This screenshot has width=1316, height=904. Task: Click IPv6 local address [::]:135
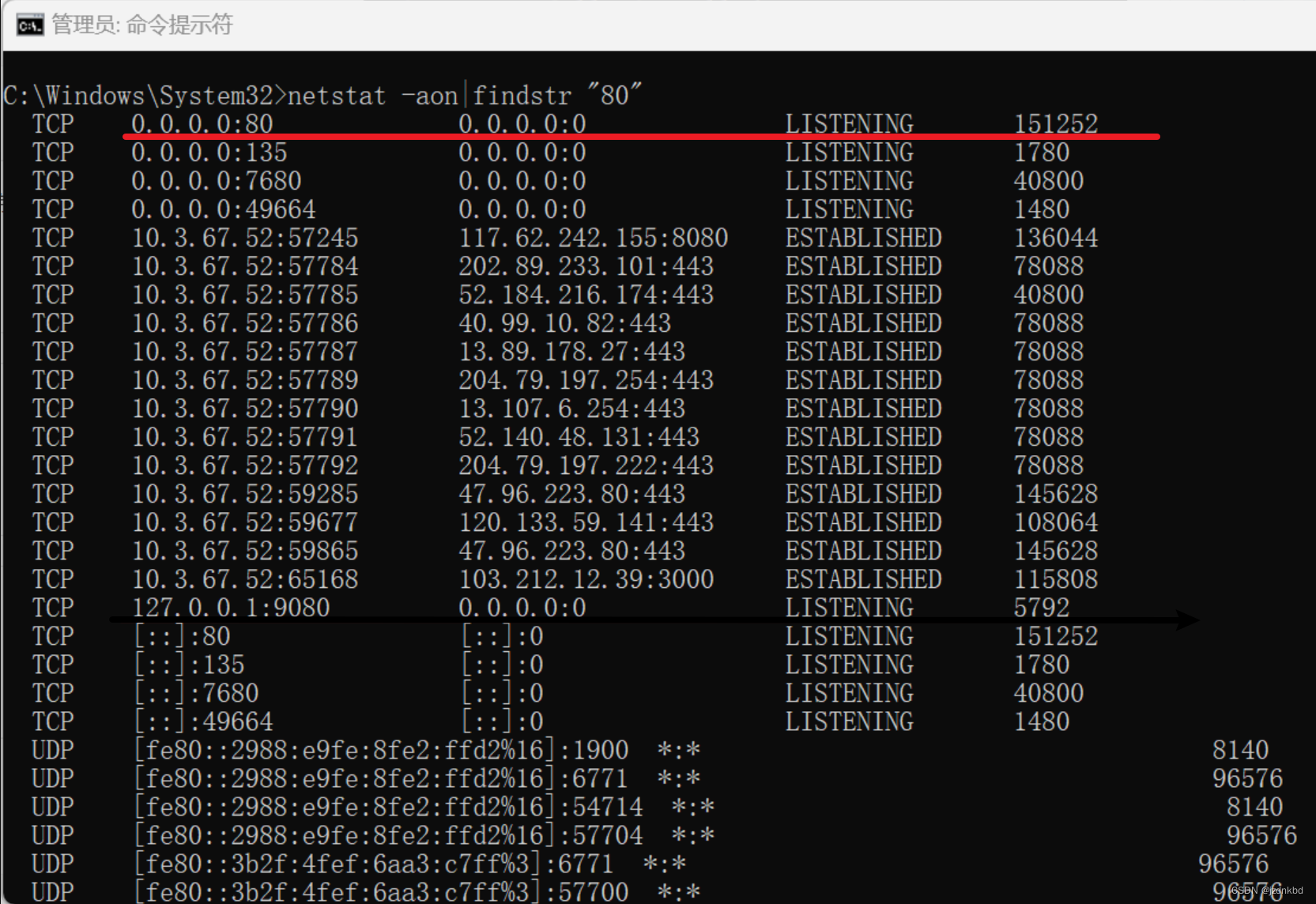tap(190, 665)
